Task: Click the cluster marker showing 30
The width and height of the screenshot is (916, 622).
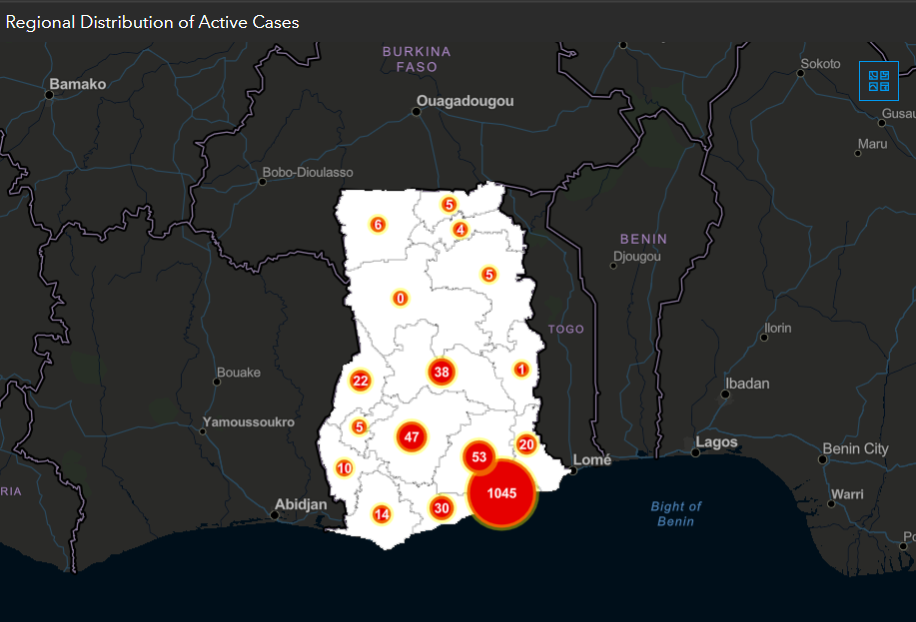Action: point(441,508)
